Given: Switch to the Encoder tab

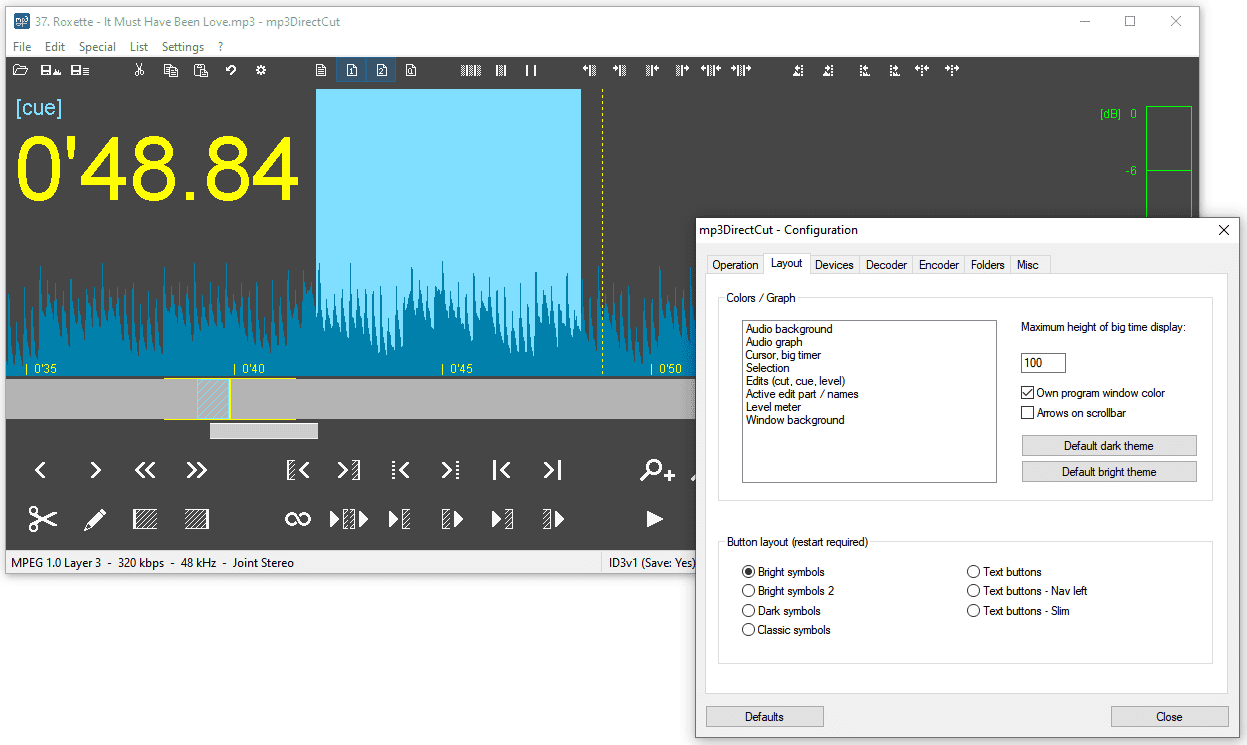Looking at the screenshot, I should point(939,265).
